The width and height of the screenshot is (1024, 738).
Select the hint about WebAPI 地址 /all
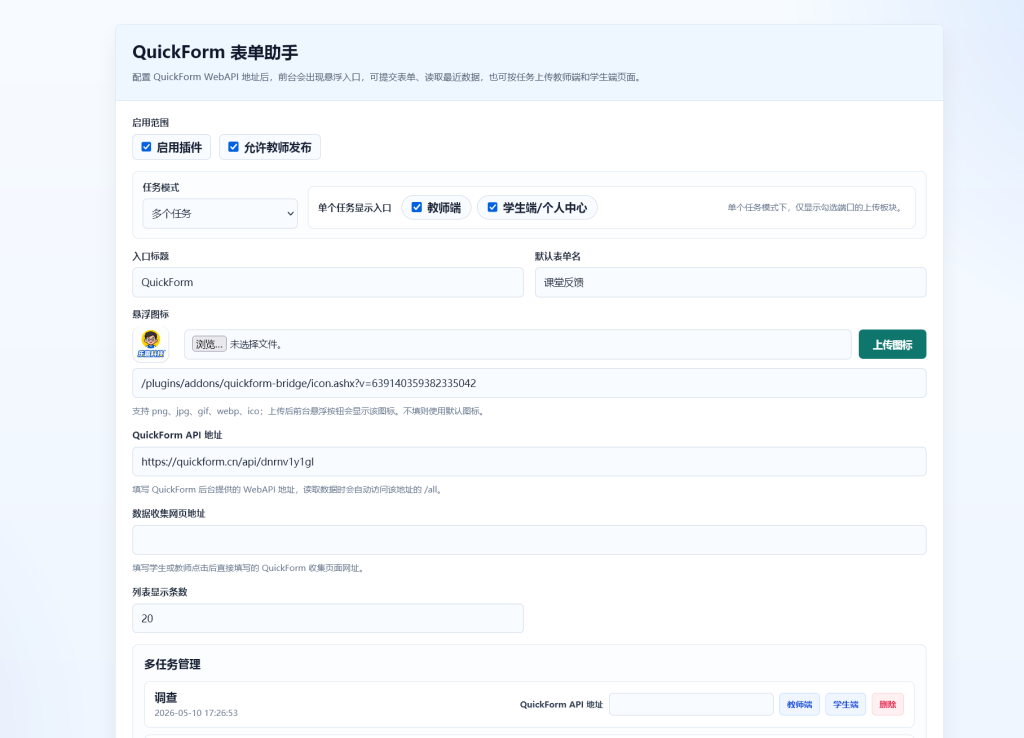tap(288, 490)
